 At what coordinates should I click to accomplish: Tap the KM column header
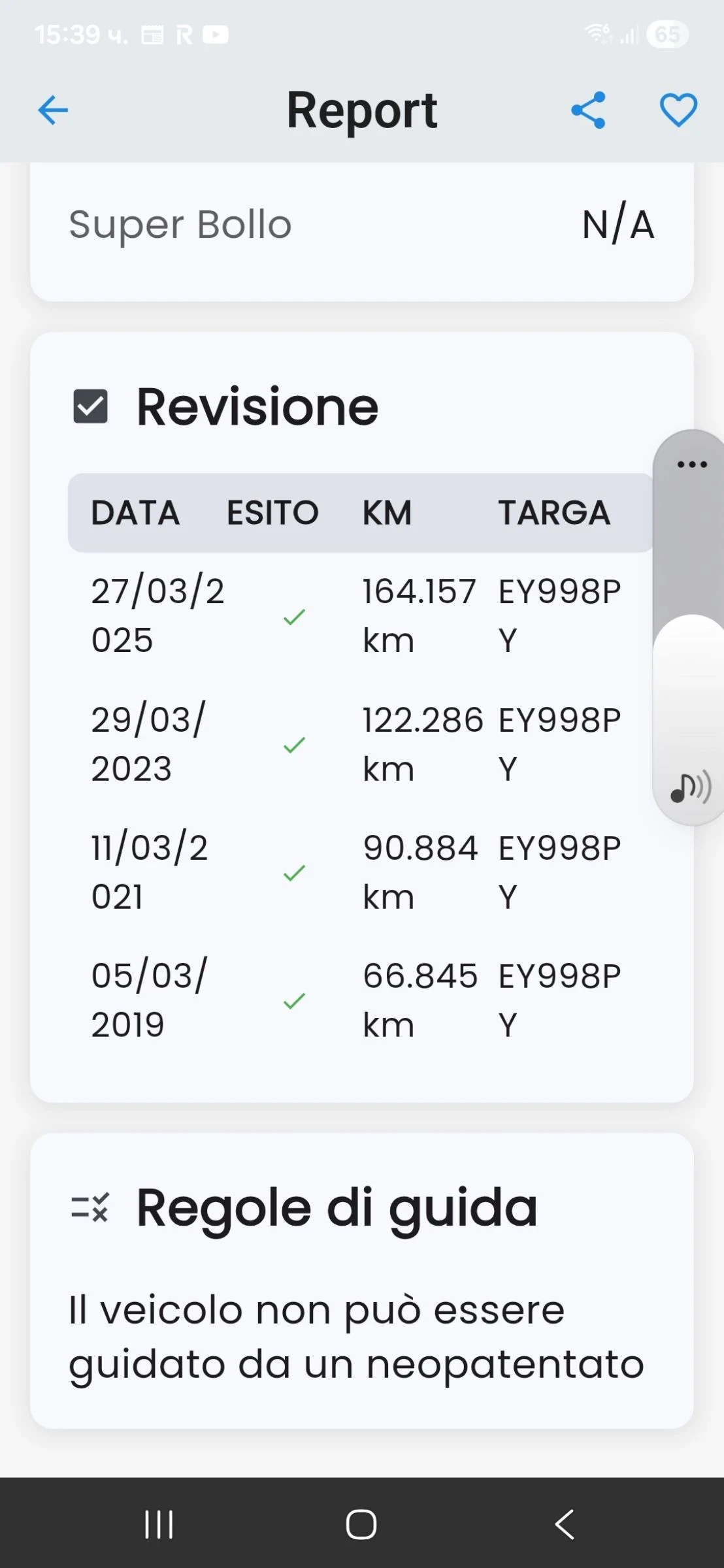[x=387, y=513]
